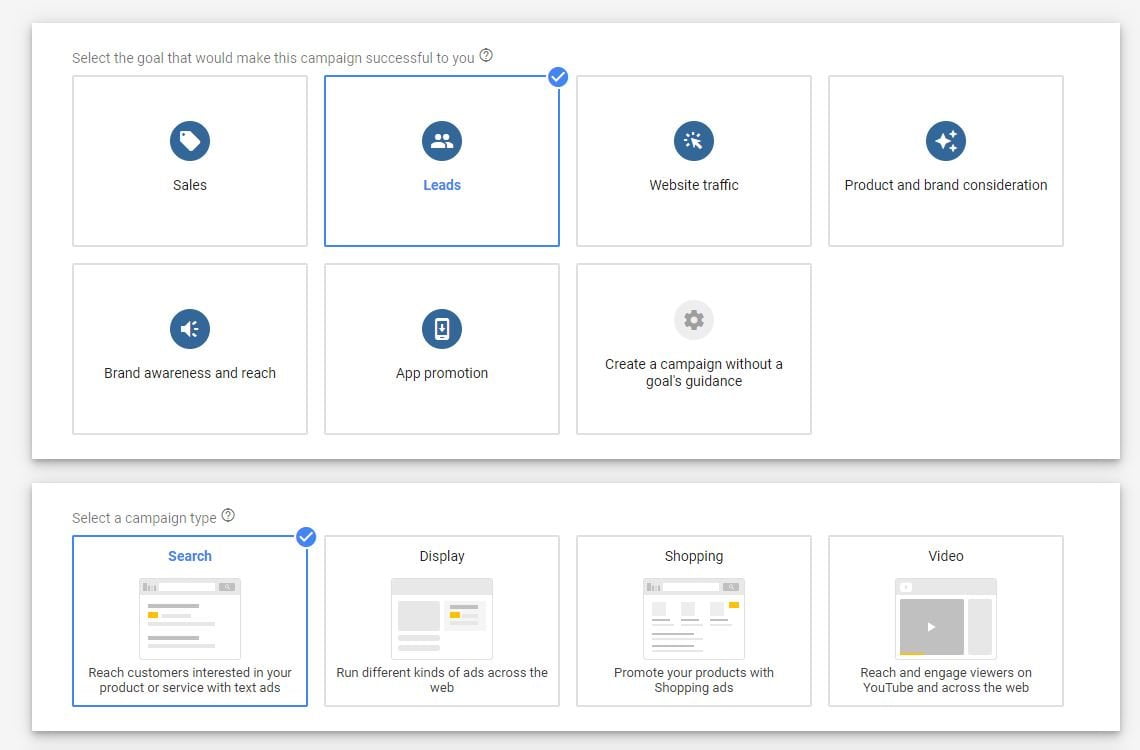1140x750 pixels.
Task: Choose the Website traffic label
Action: point(694,185)
